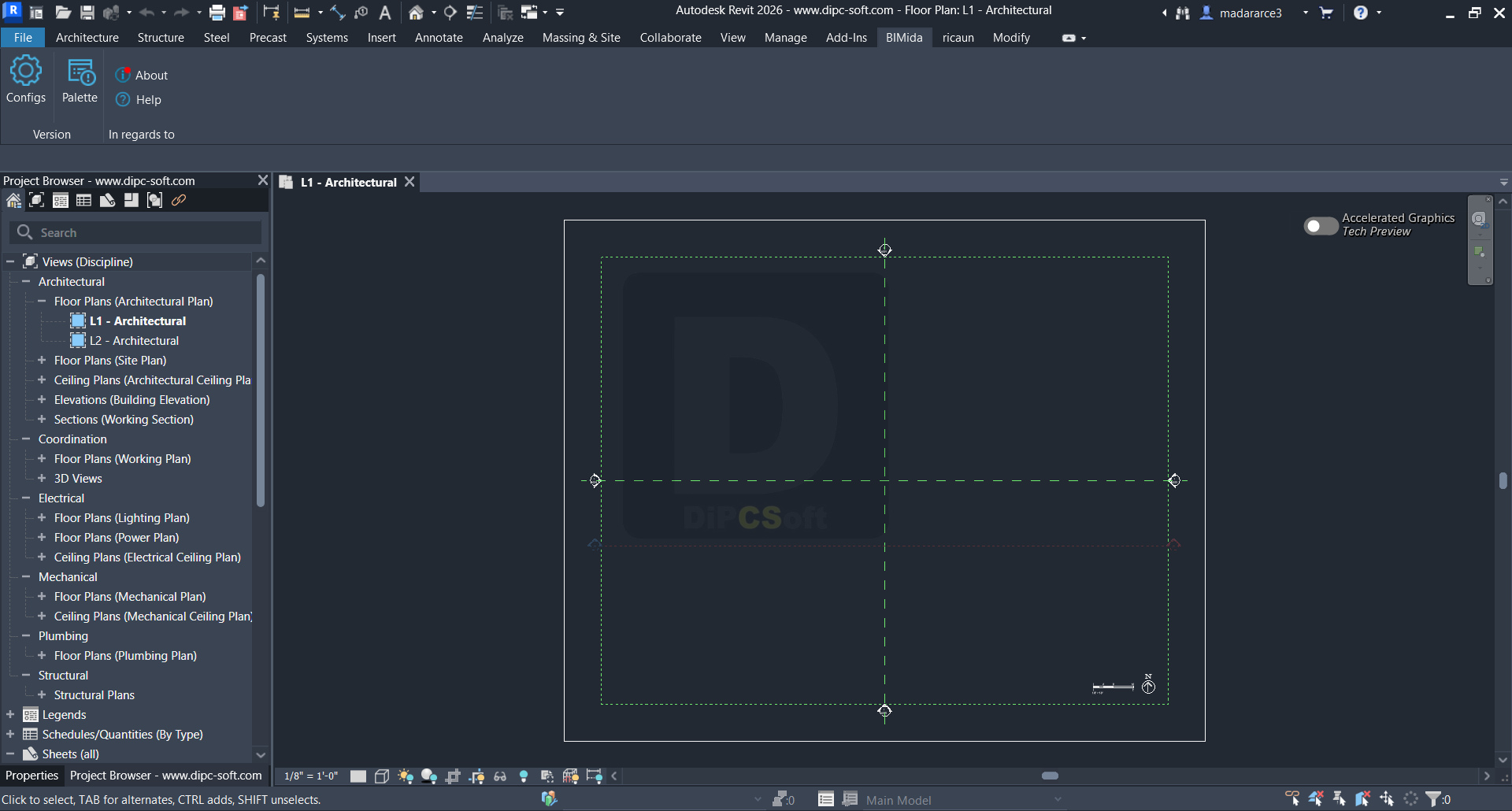The image size is (1512, 811).
Task: Open the Manage ribbon tab
Action: coord(785,38)
